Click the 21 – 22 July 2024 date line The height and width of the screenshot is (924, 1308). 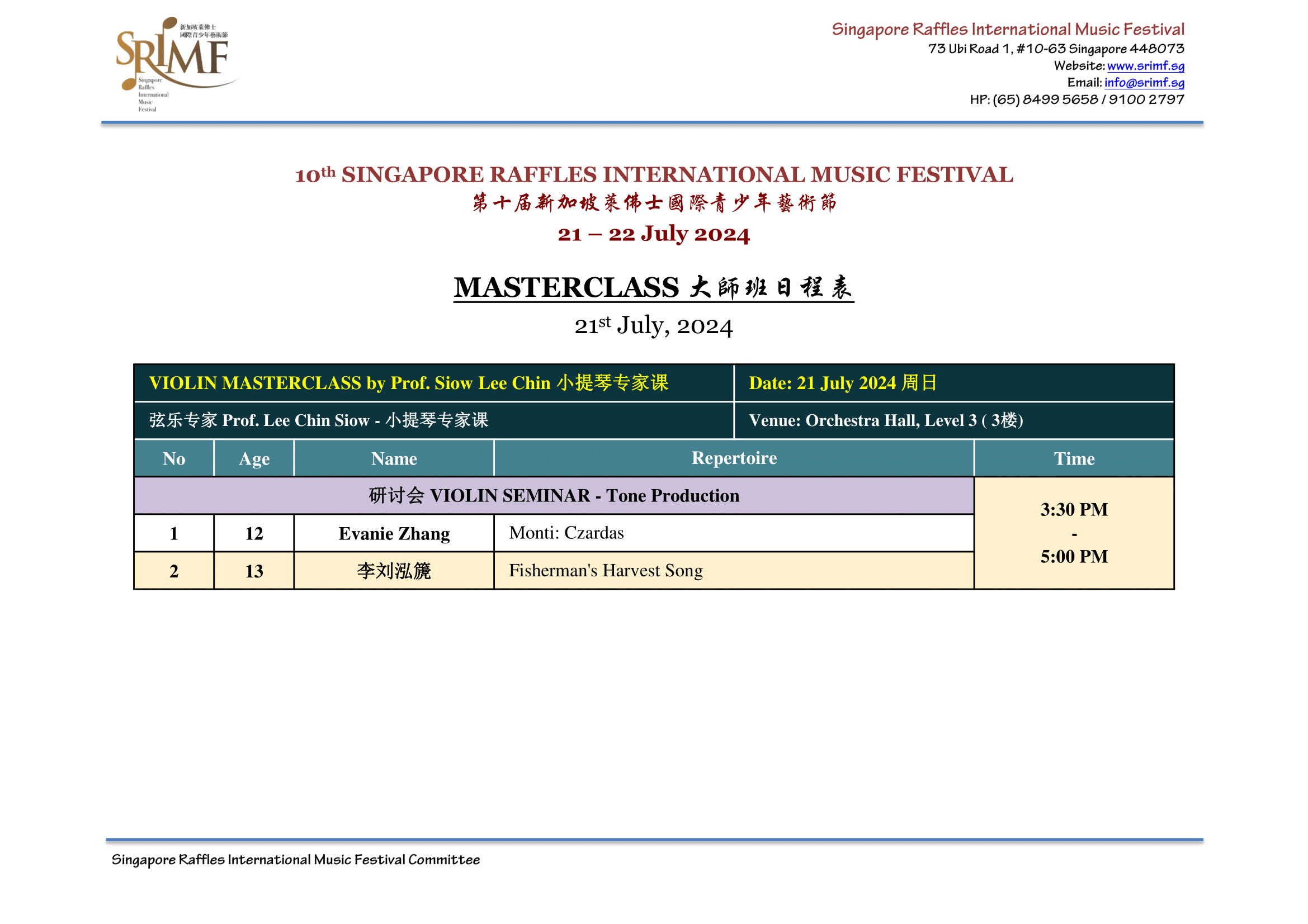tap(653, 234)
